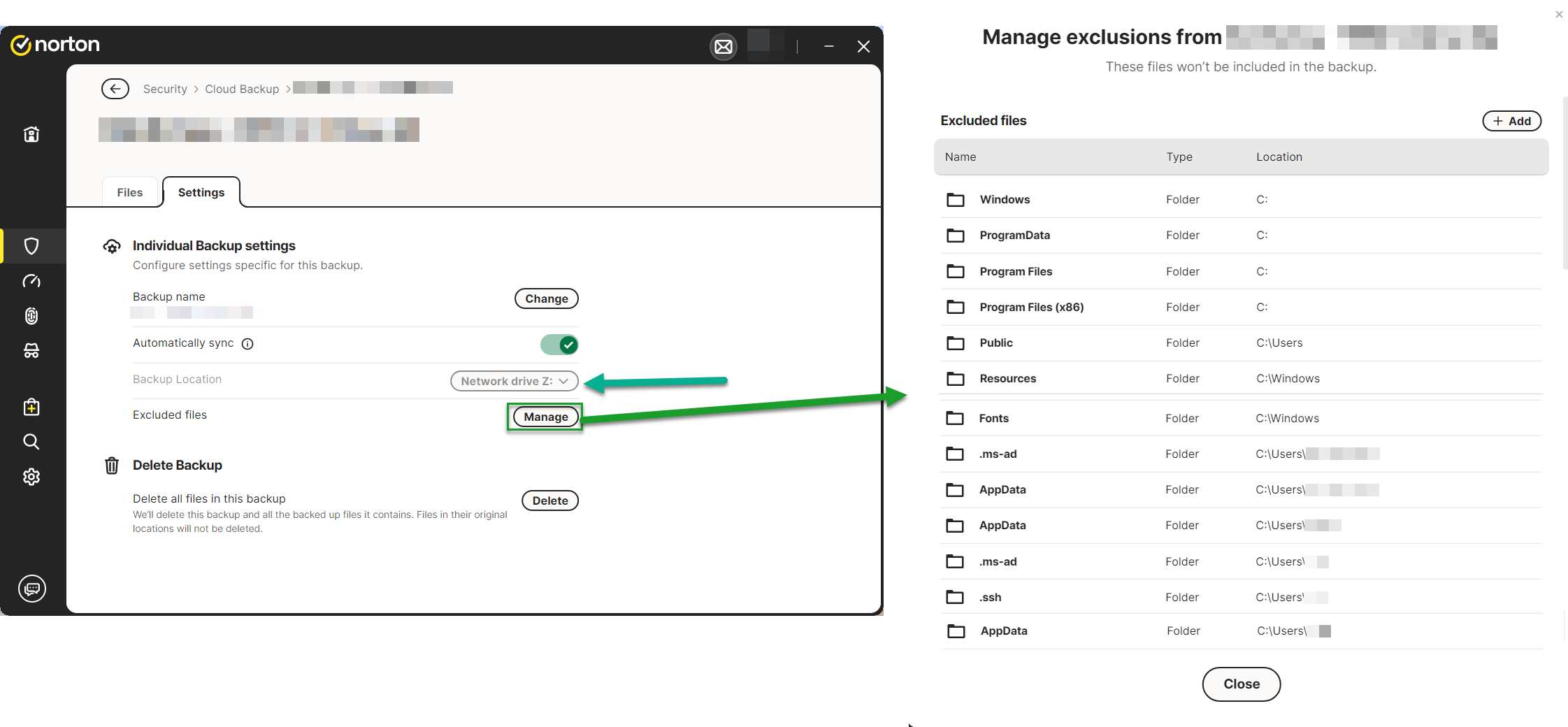Click the .ssh folder icon

click(x=955, y=597)
